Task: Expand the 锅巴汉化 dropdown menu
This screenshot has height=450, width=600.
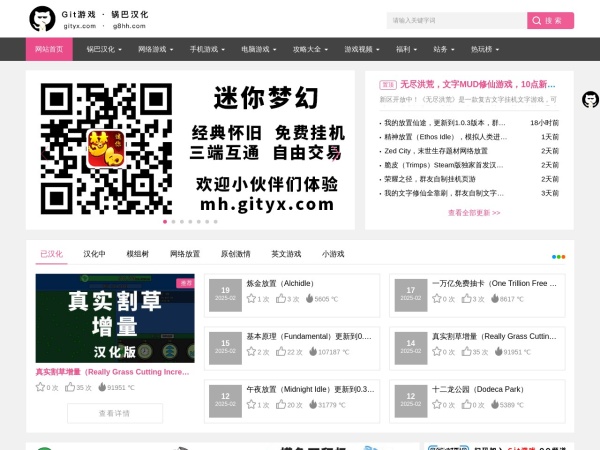Action: 102,48
